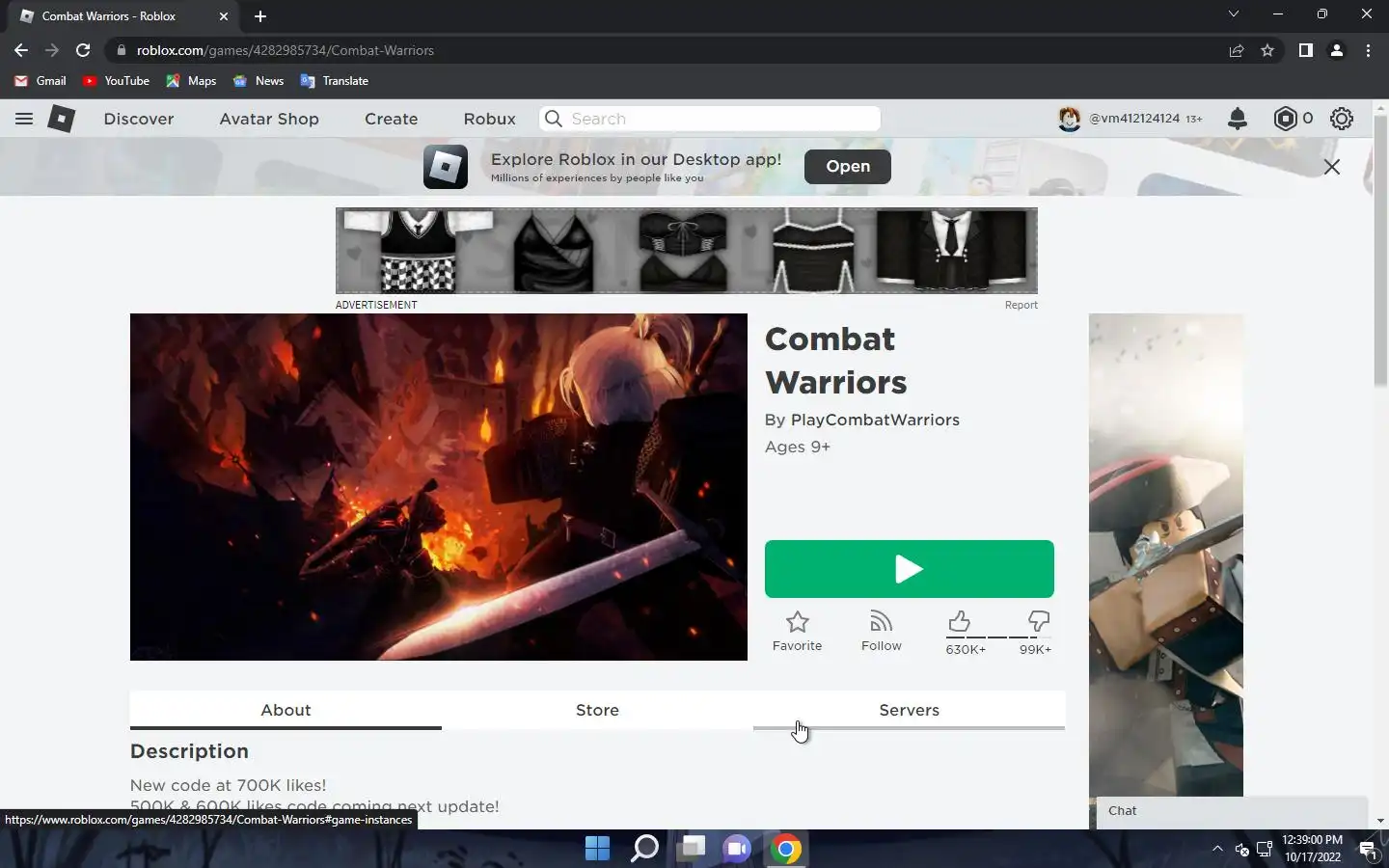Screen dimensions: 1389x868
Task: Click the browser address bar
Action: (666, 50)
